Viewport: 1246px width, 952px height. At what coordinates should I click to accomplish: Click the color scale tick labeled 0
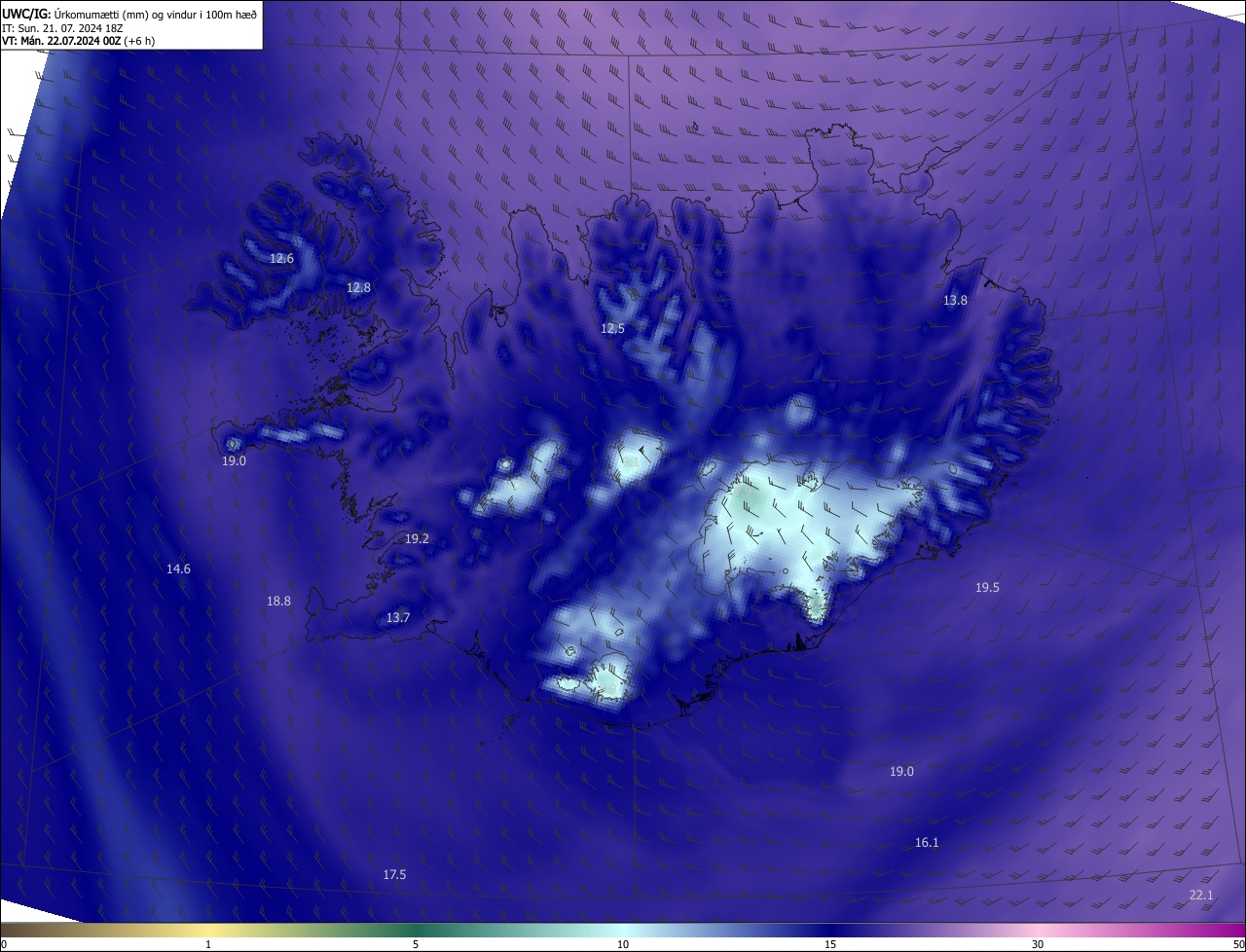[4, 944]
